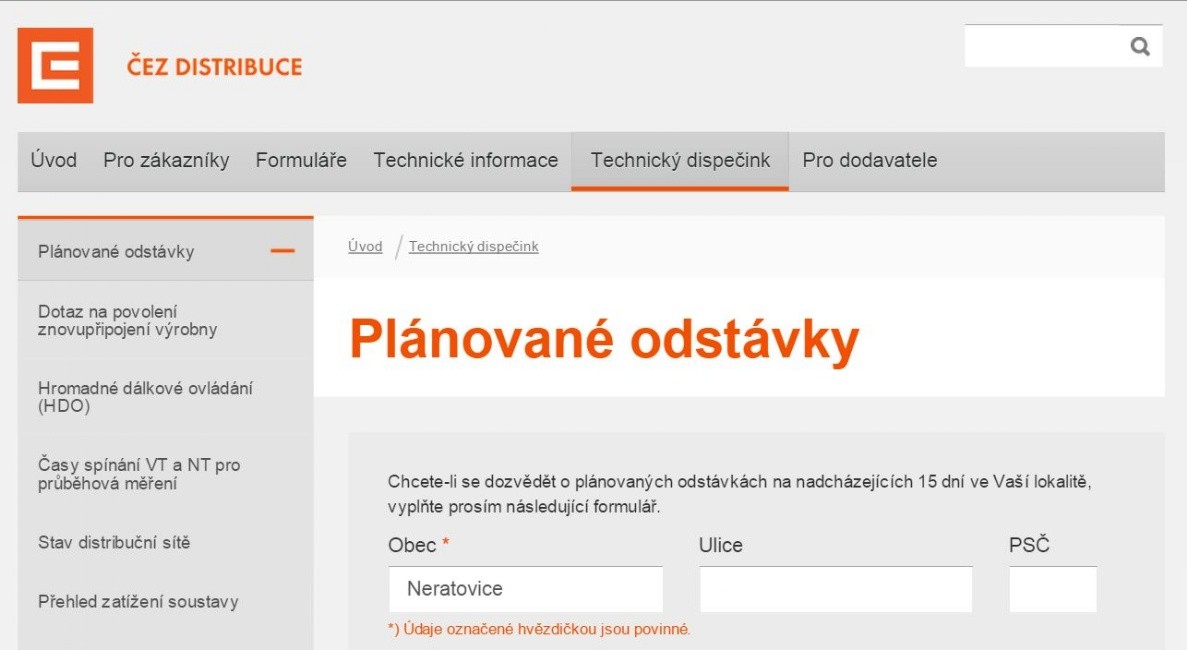
Task: Click the Technický dispečink breadcrumb link
Action: pyautogui.click(x=473, y=246)
